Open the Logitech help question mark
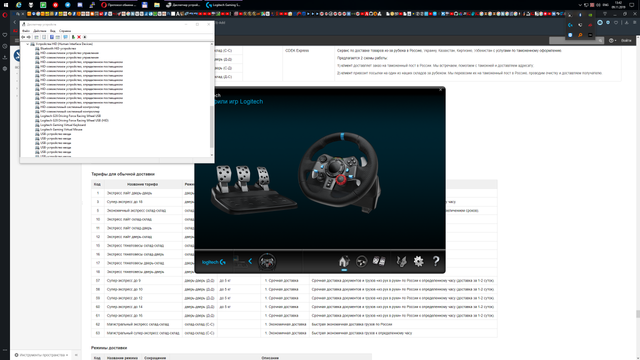This screenshot has height=360, width=640. coord(436,261)
